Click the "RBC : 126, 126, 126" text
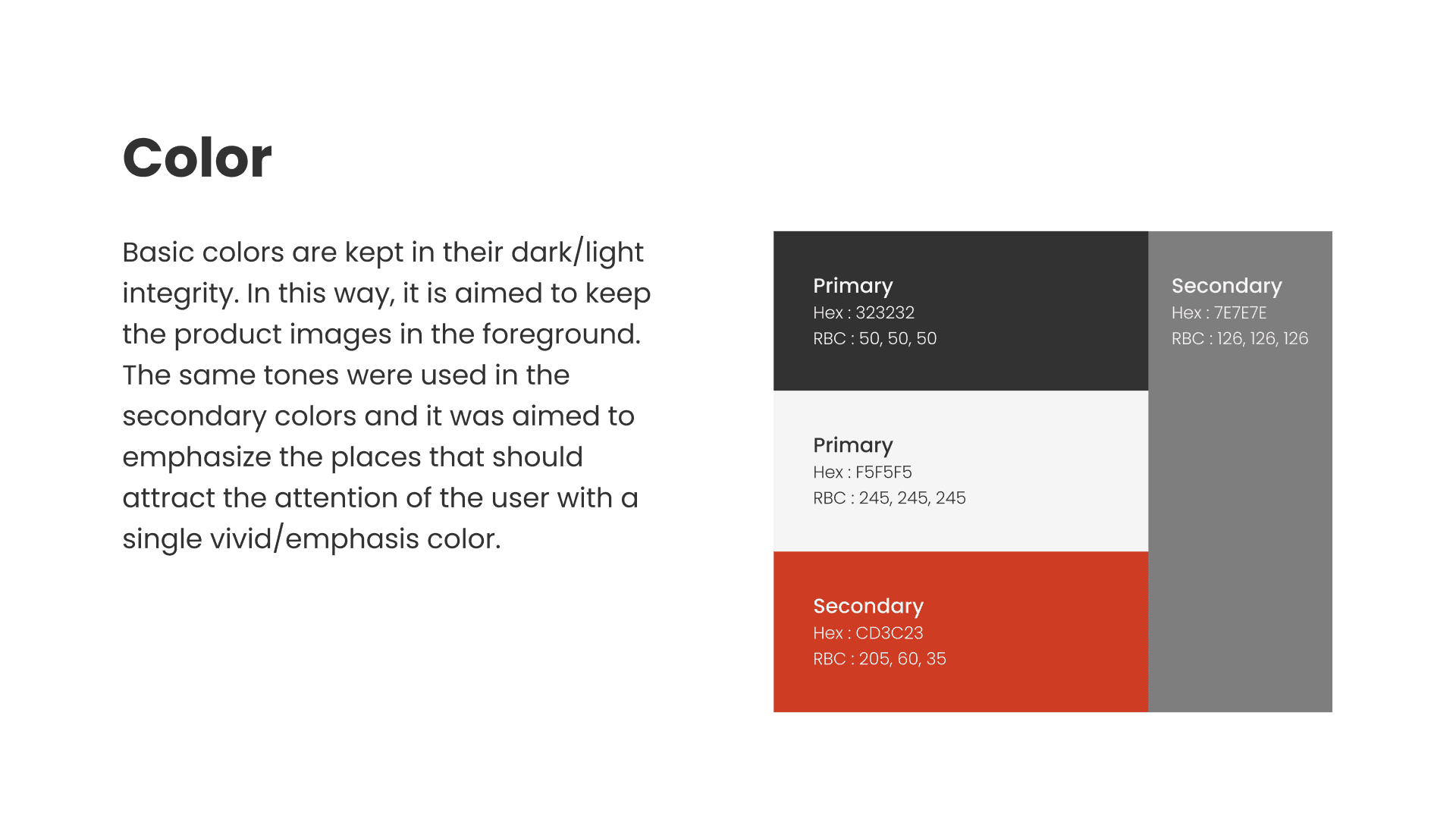1456x819 pixels. coord(1239,338)
